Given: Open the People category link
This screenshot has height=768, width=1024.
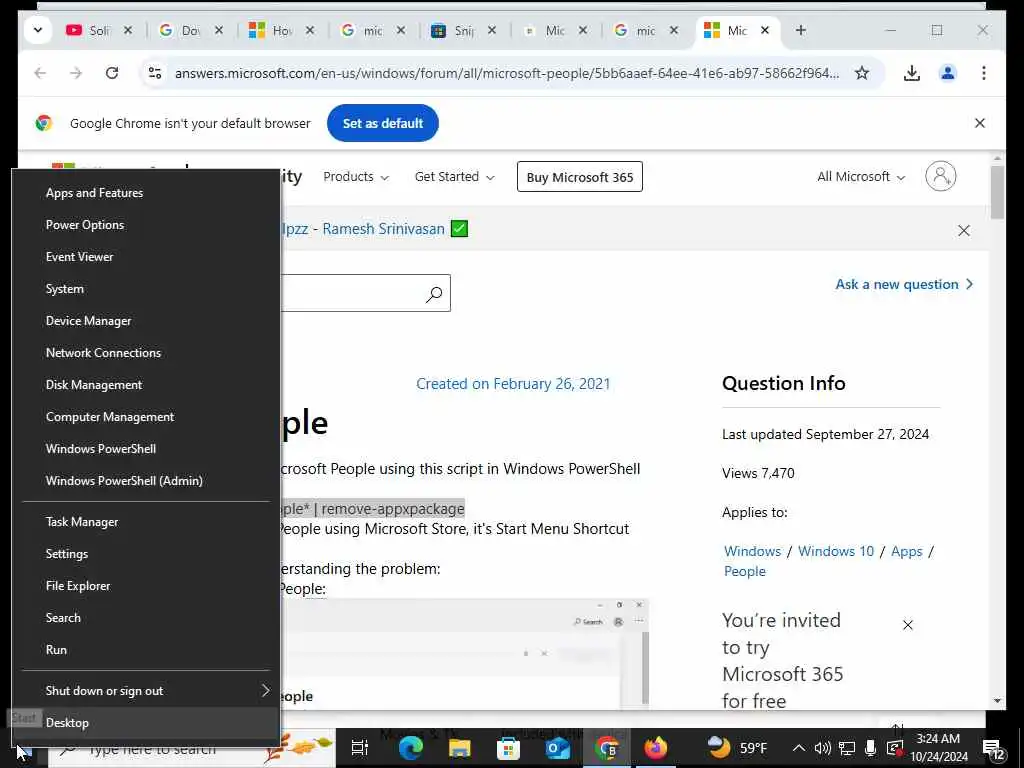Looking at the screenshot, I should coord(744,571).
